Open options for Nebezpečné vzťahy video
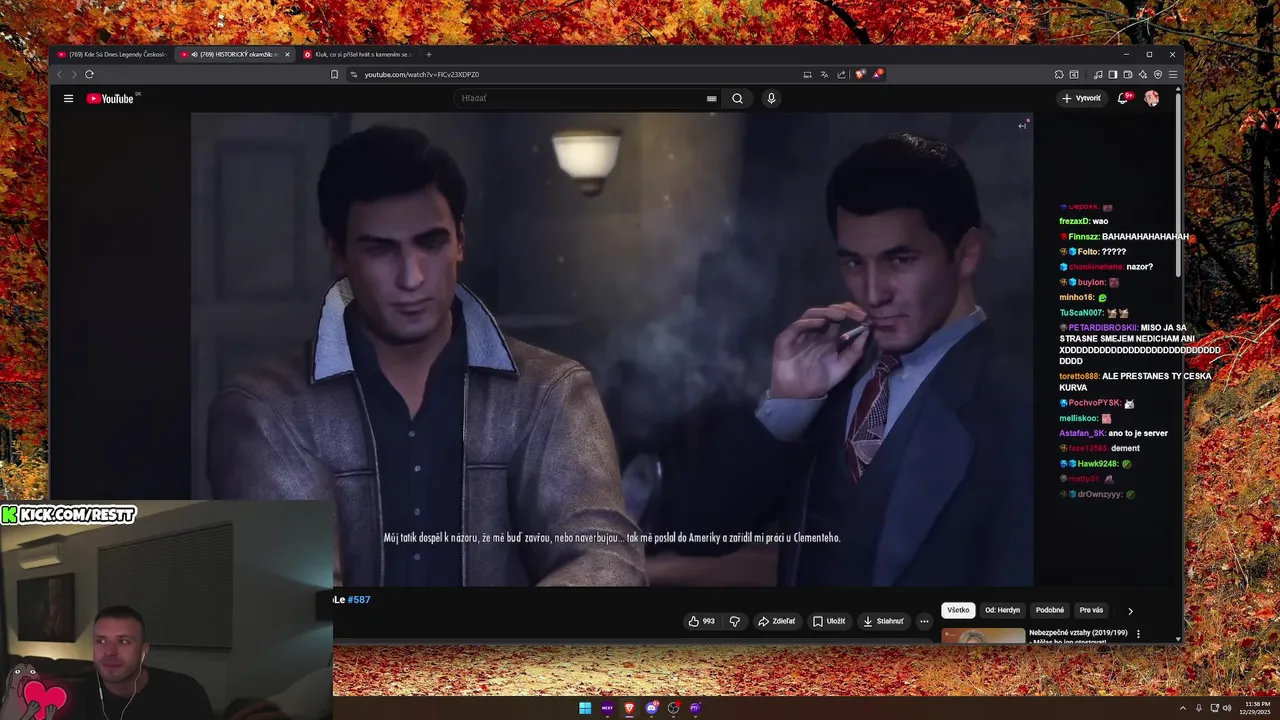 pyautogui.click(x=1138, y=634)
